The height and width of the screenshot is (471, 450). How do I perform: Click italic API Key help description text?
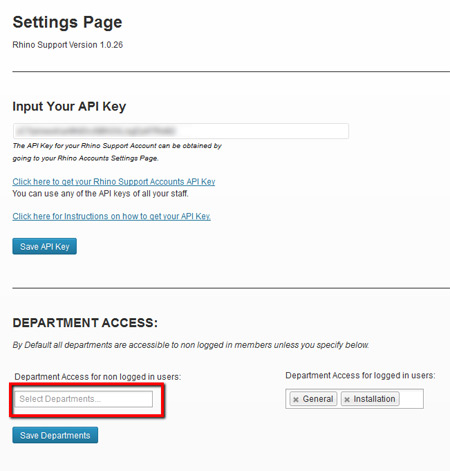(x=117, y=152)
